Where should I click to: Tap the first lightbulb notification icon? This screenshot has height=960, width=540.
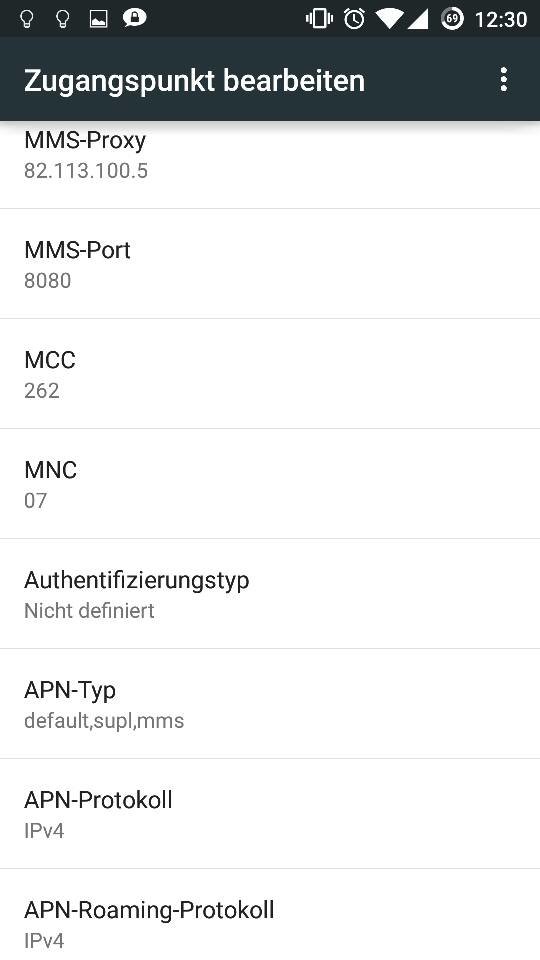point(26,19)
